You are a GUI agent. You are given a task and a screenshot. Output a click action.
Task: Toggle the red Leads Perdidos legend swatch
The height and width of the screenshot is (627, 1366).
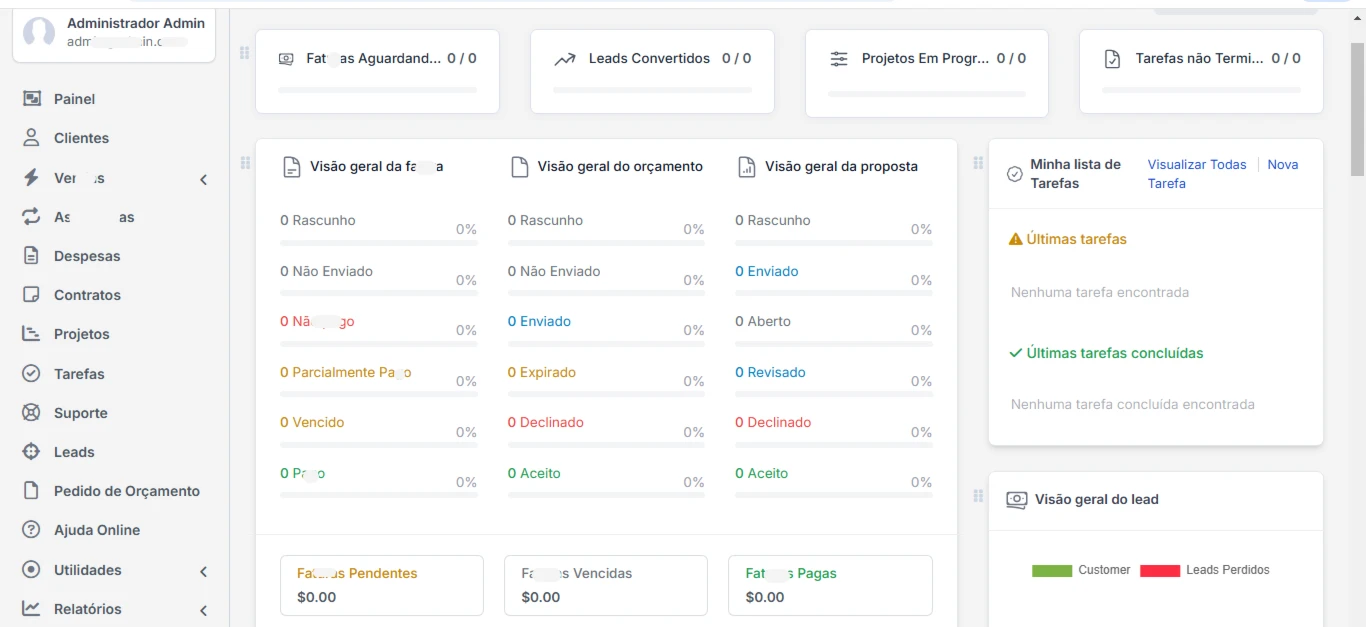coord(1160,570)
